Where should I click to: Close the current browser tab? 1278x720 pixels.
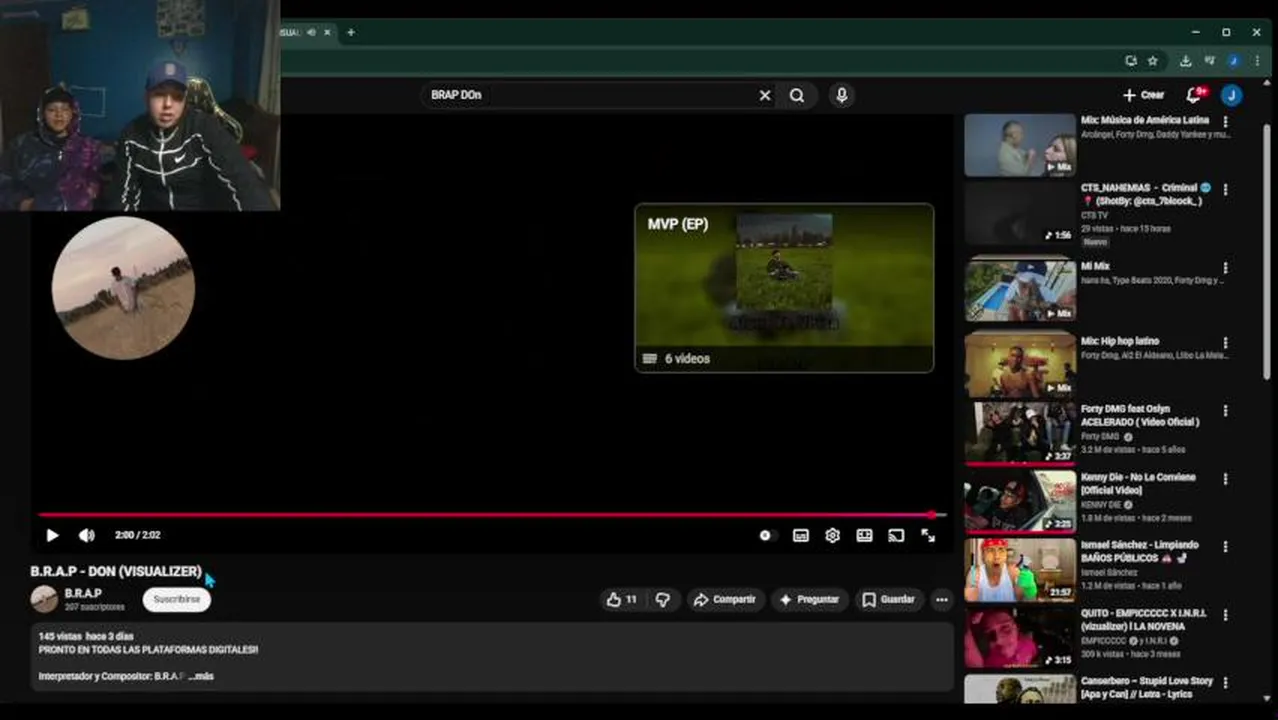click(327, 32)
